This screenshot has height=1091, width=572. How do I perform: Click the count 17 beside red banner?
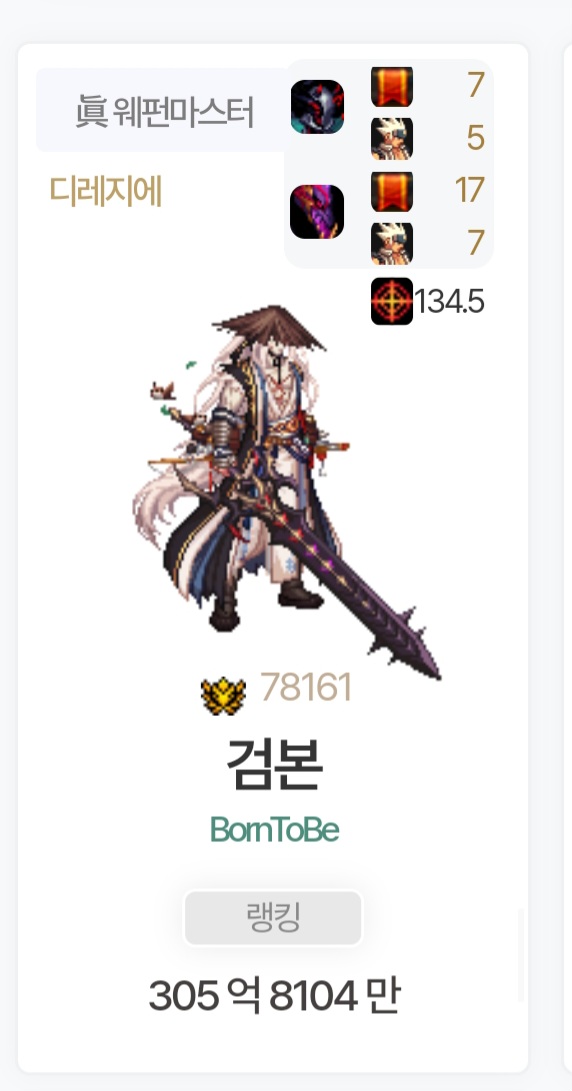(x=470, y=191)
